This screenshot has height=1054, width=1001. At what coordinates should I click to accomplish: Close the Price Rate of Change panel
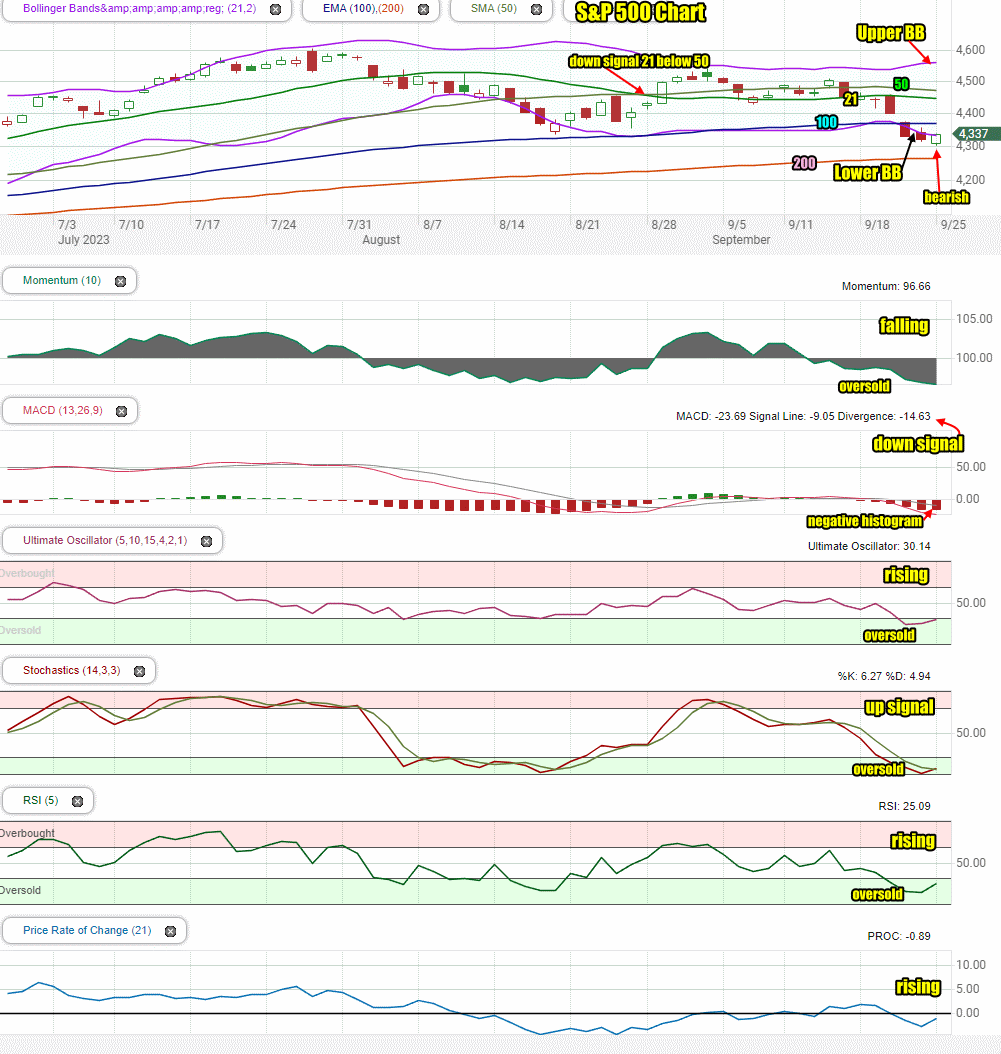[x=170, y=931]
